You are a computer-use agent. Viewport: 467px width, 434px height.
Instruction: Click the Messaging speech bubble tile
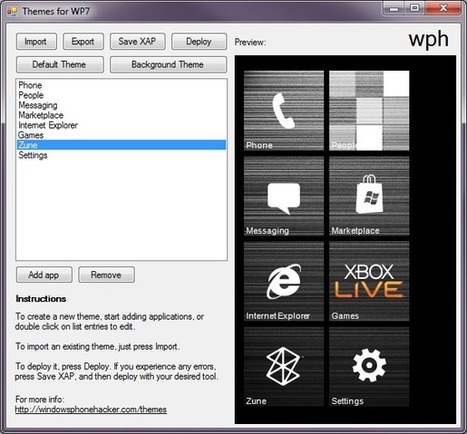284,196
